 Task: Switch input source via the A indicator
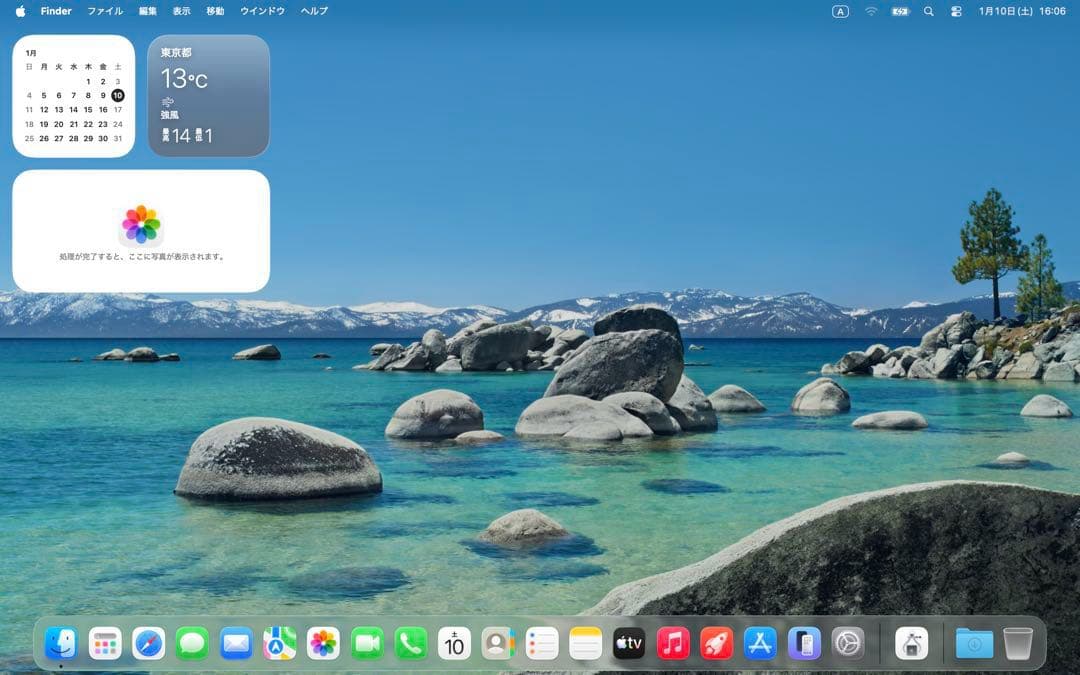[839, 11]
